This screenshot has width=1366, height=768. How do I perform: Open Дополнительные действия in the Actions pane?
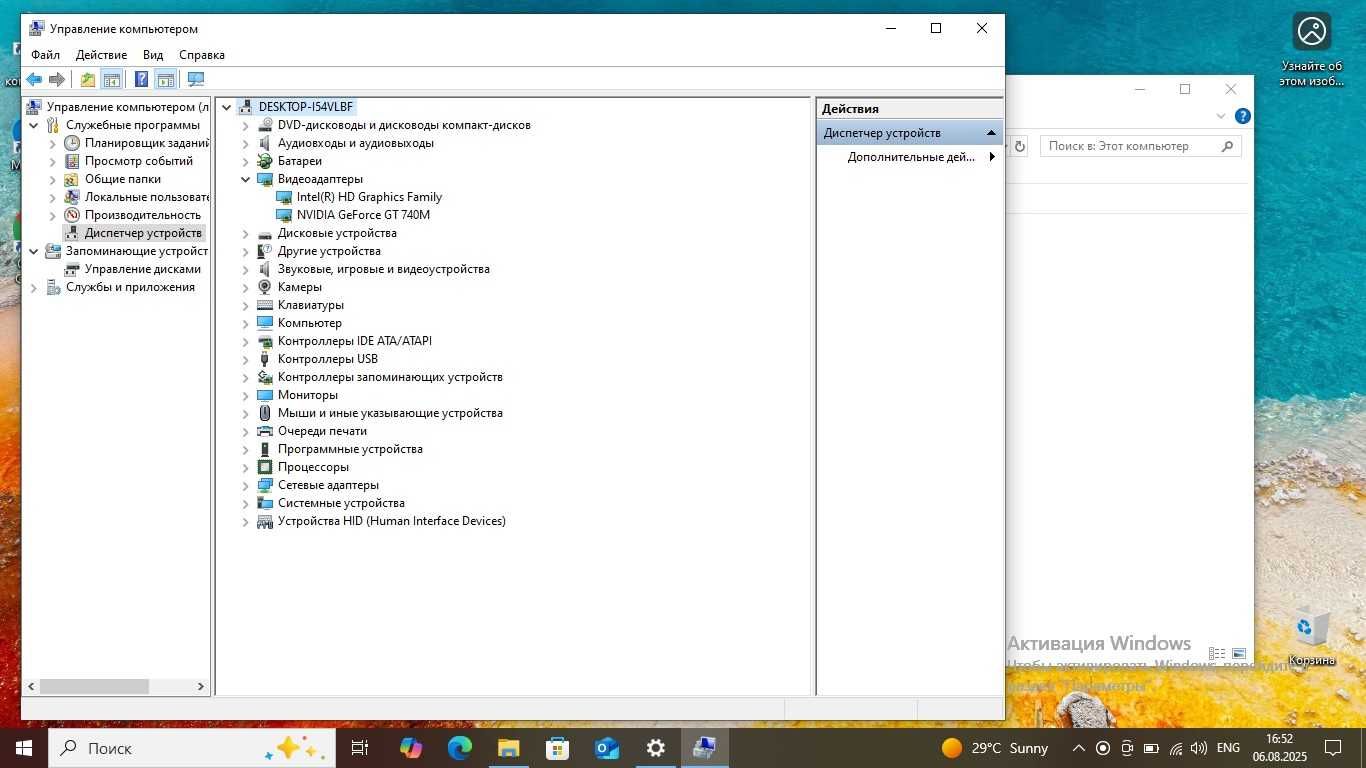pos(911,157)
